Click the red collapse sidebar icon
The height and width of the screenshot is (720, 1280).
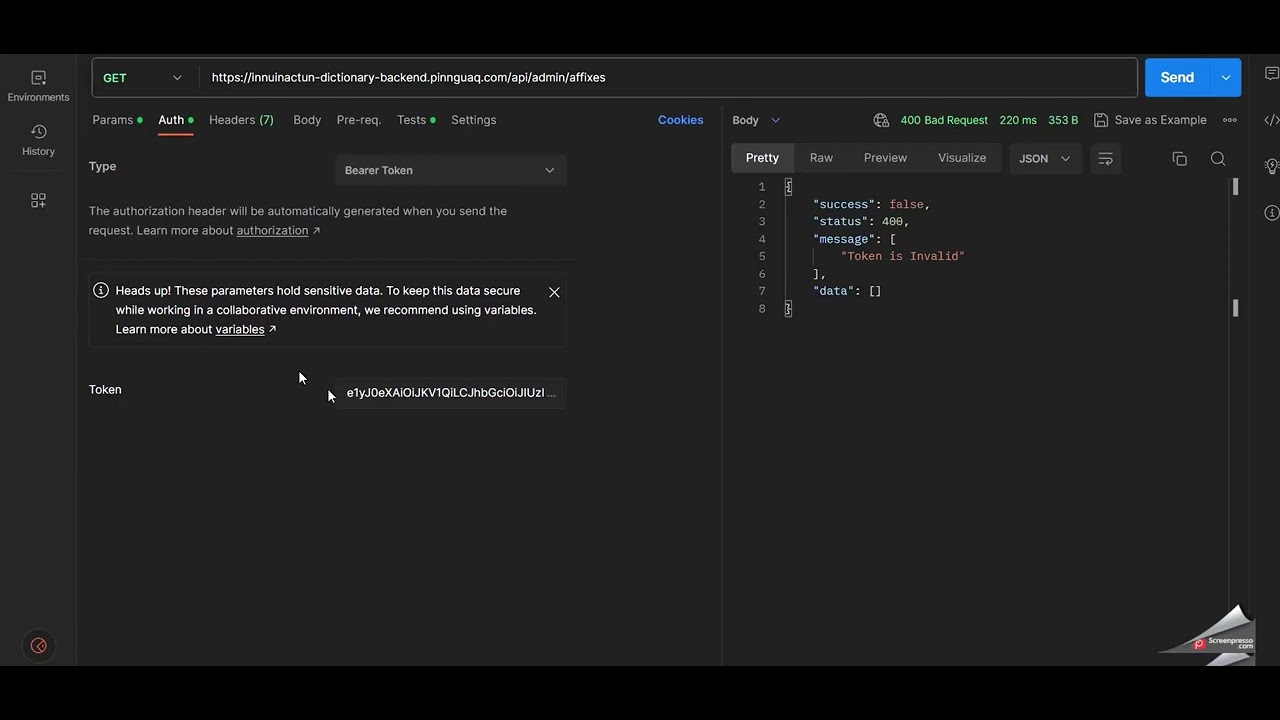point(38,646)
